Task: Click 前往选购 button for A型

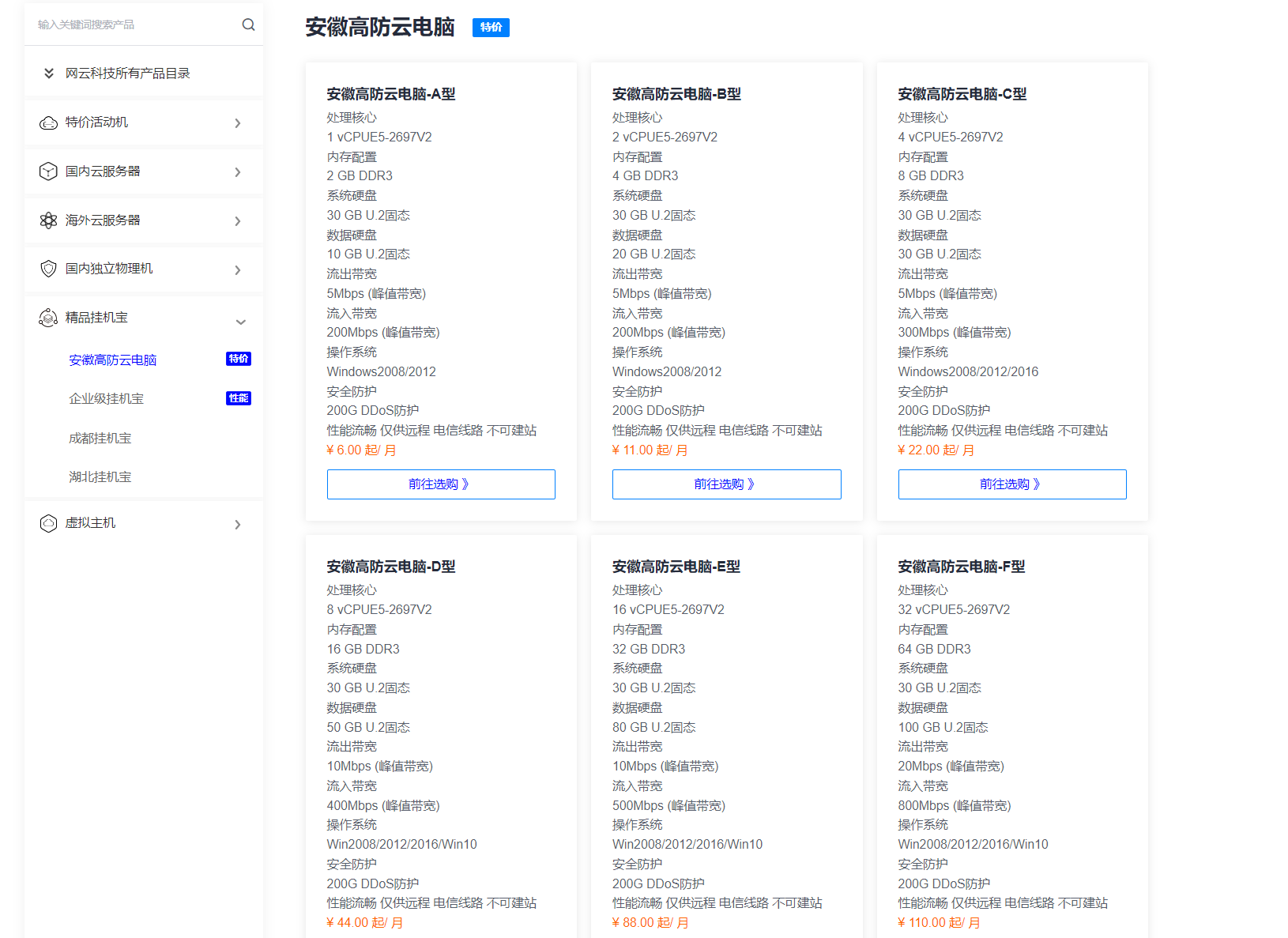Action: 441,484
